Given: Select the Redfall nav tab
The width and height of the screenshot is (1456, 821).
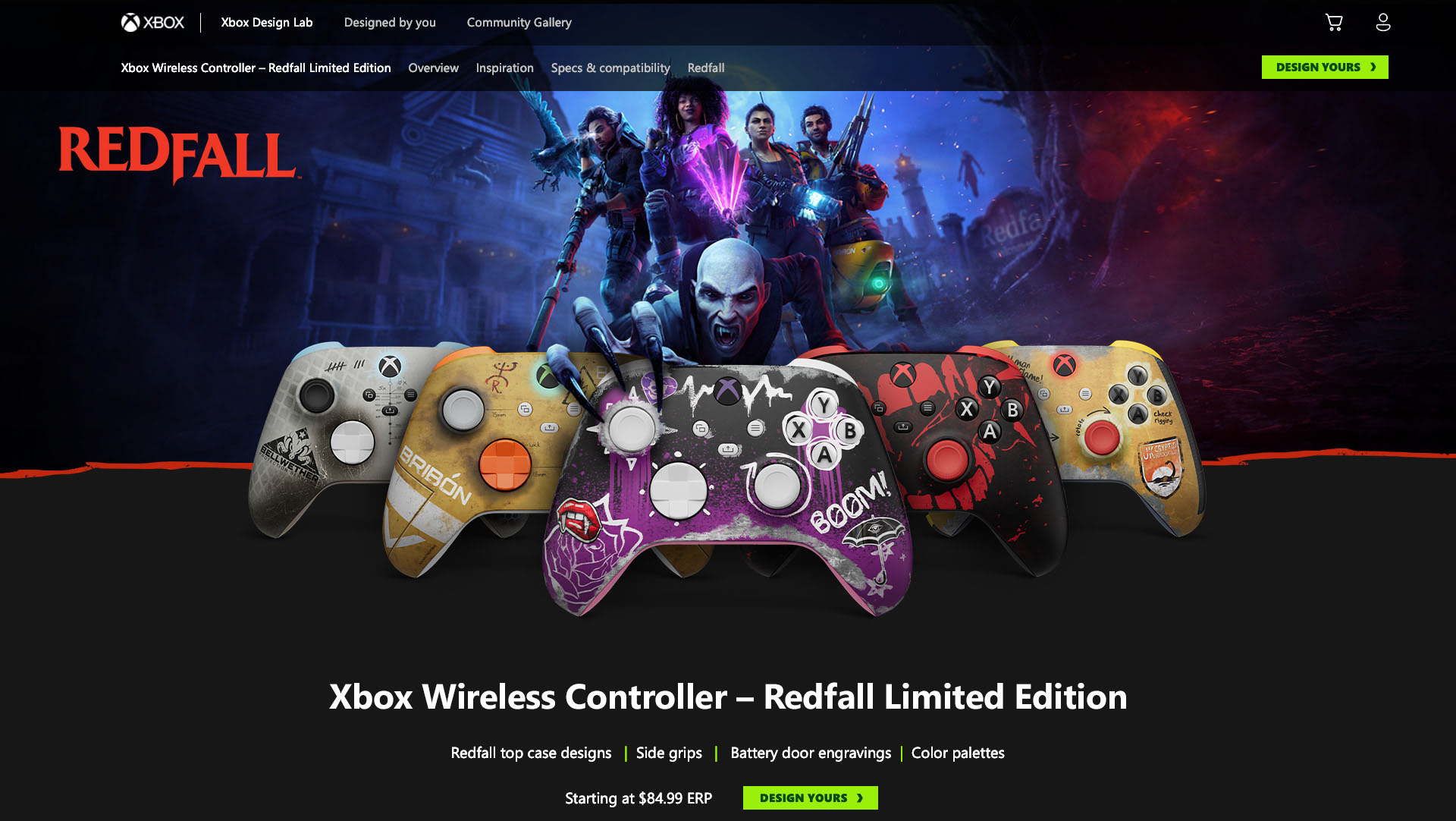Looking at the screenshot, I should point(706,68).
